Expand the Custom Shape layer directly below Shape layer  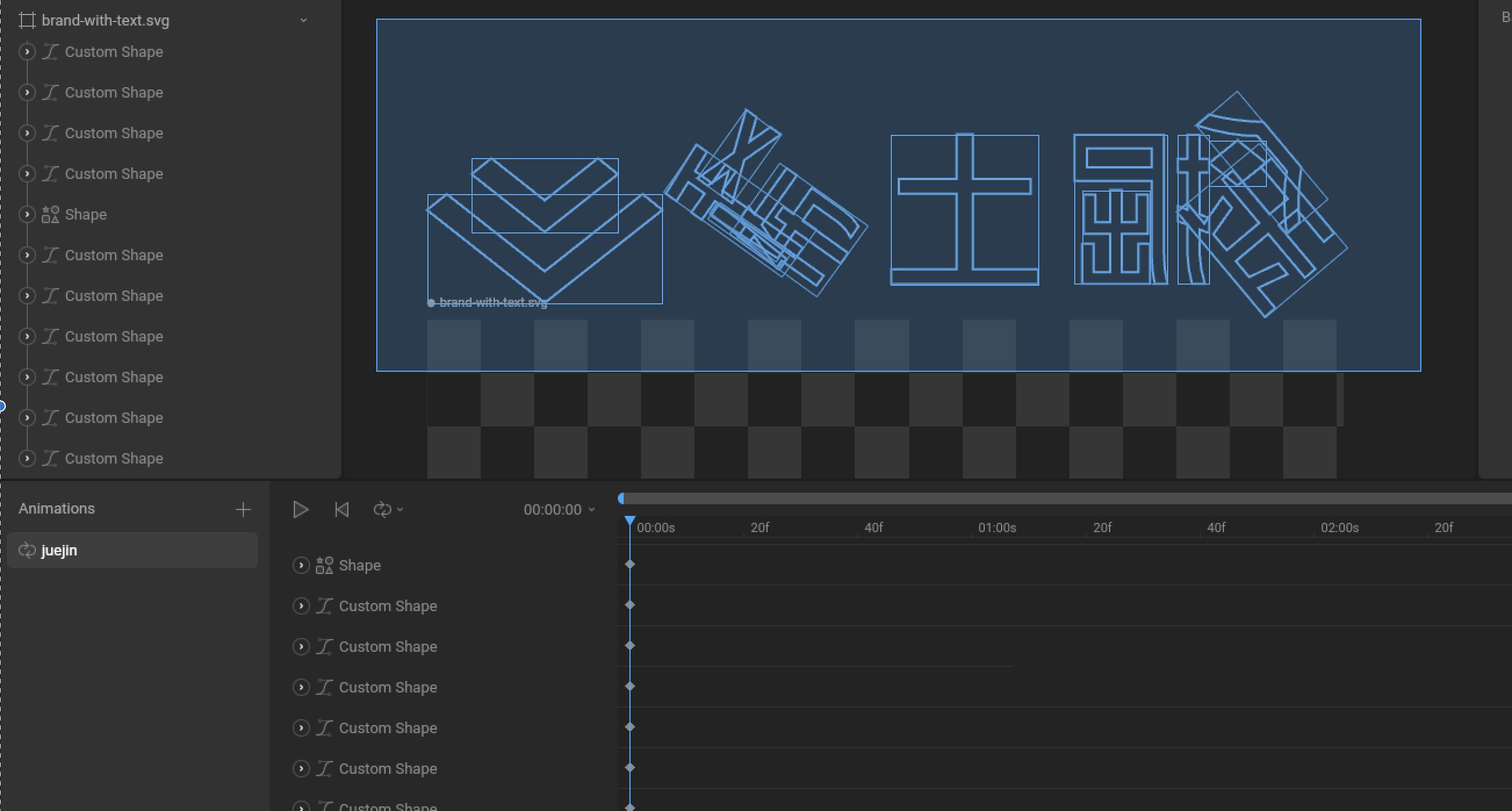tap(27, 255)
